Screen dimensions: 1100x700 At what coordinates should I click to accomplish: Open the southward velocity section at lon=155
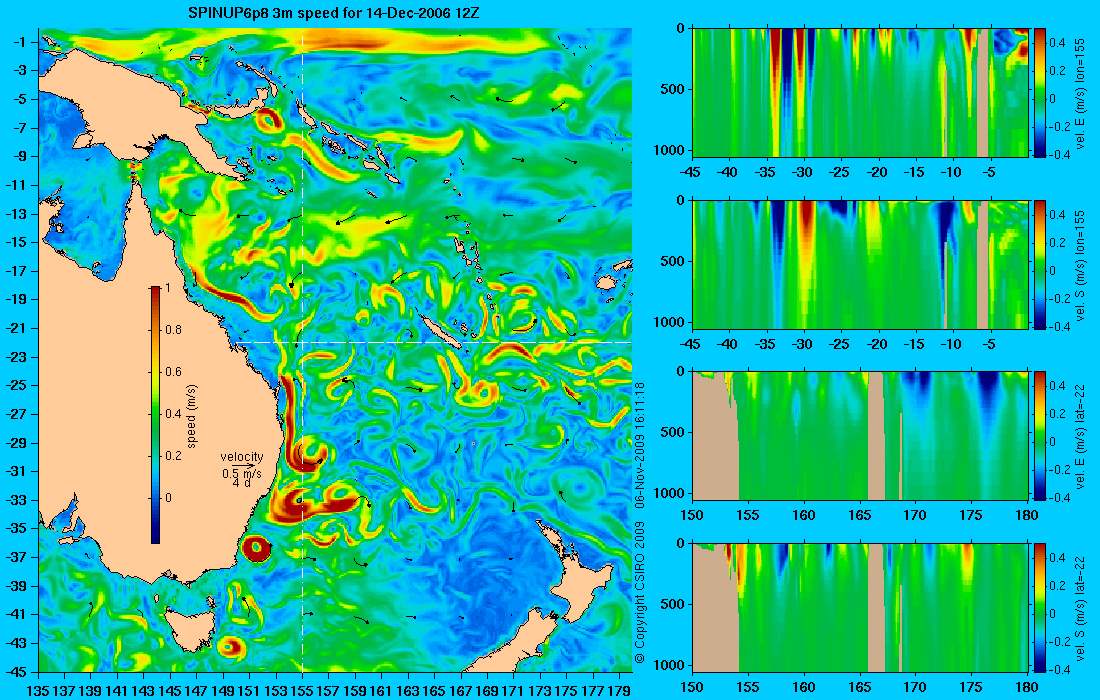860,264
